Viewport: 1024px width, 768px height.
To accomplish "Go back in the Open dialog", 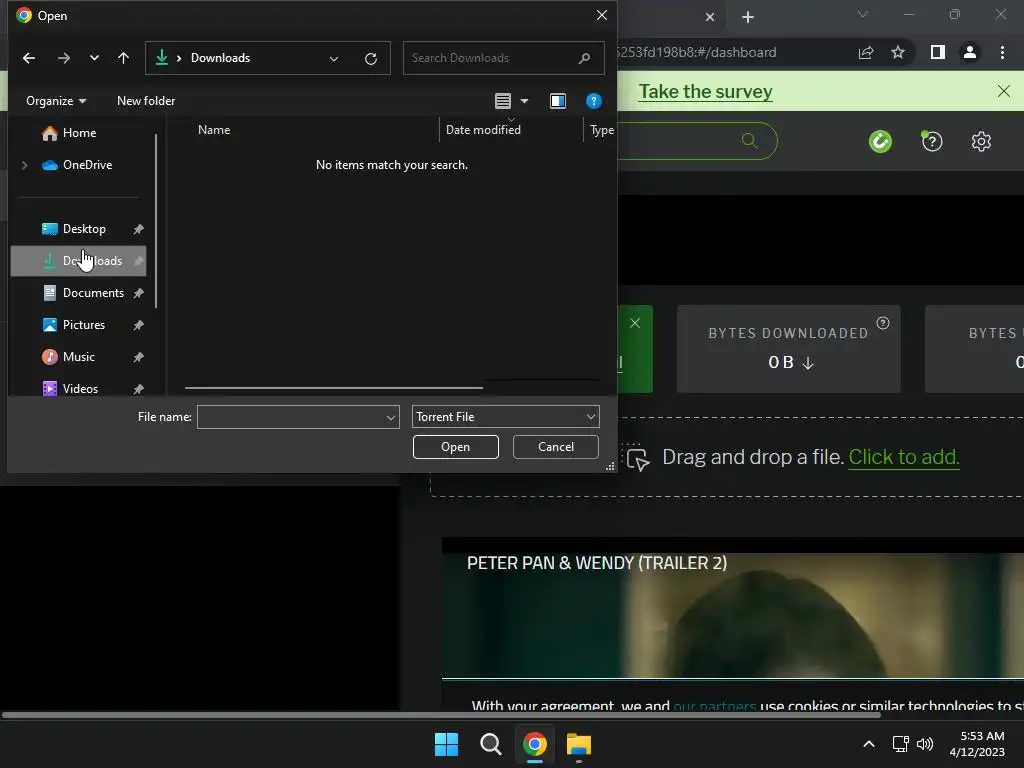I will 29,58.
